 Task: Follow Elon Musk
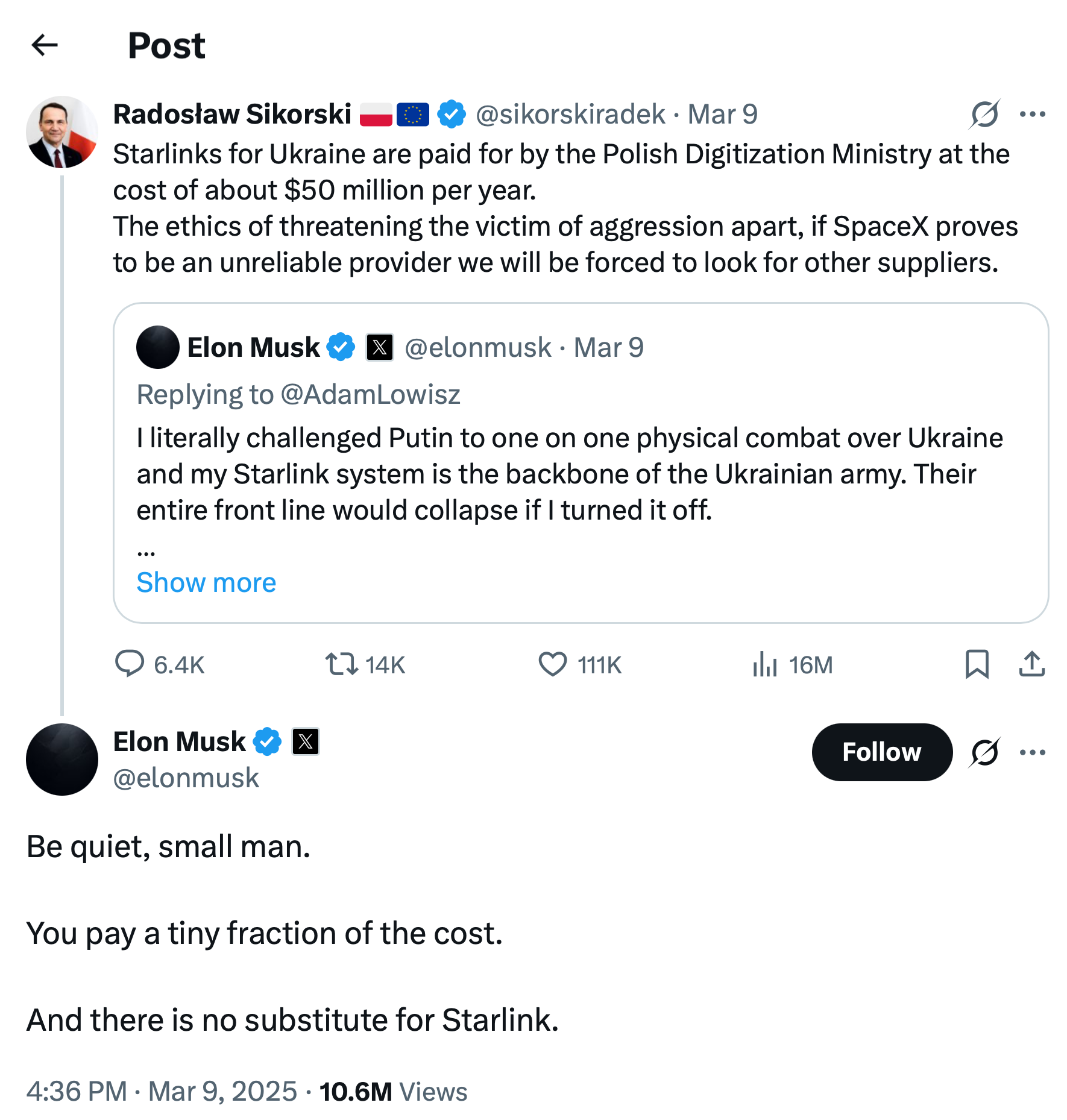(x=881, y=752)
